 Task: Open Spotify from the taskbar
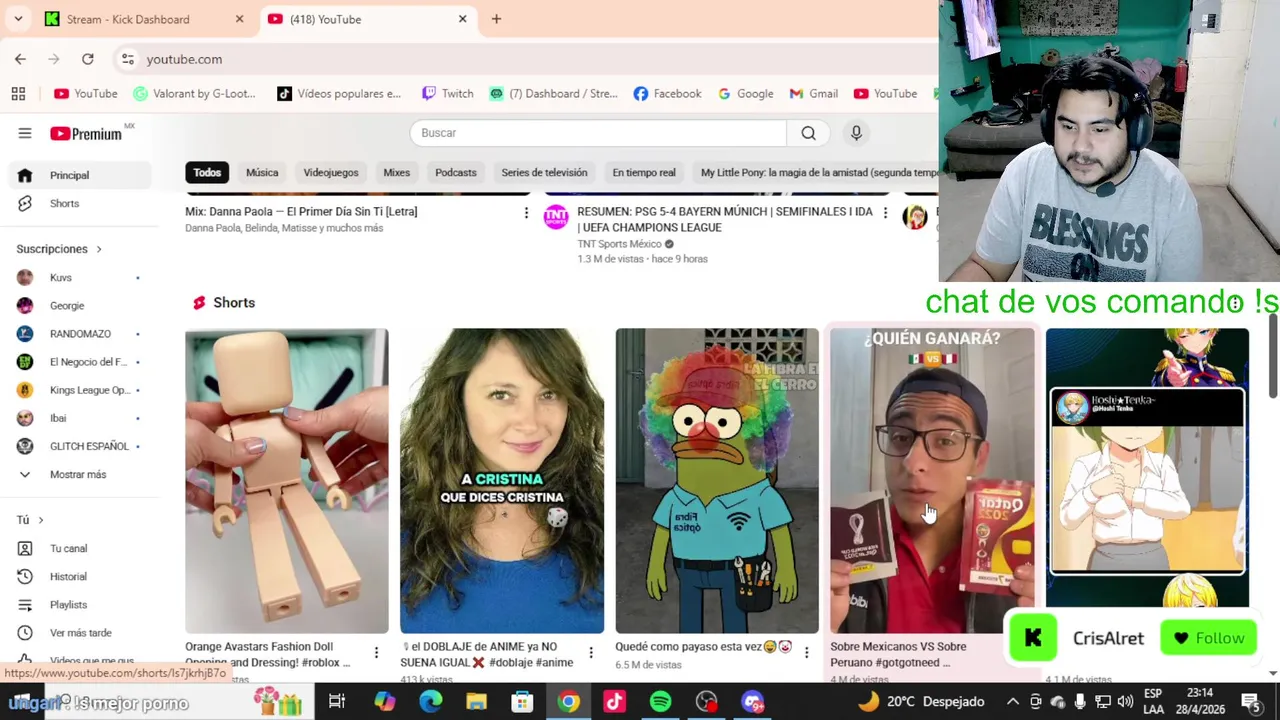point(660,702)
